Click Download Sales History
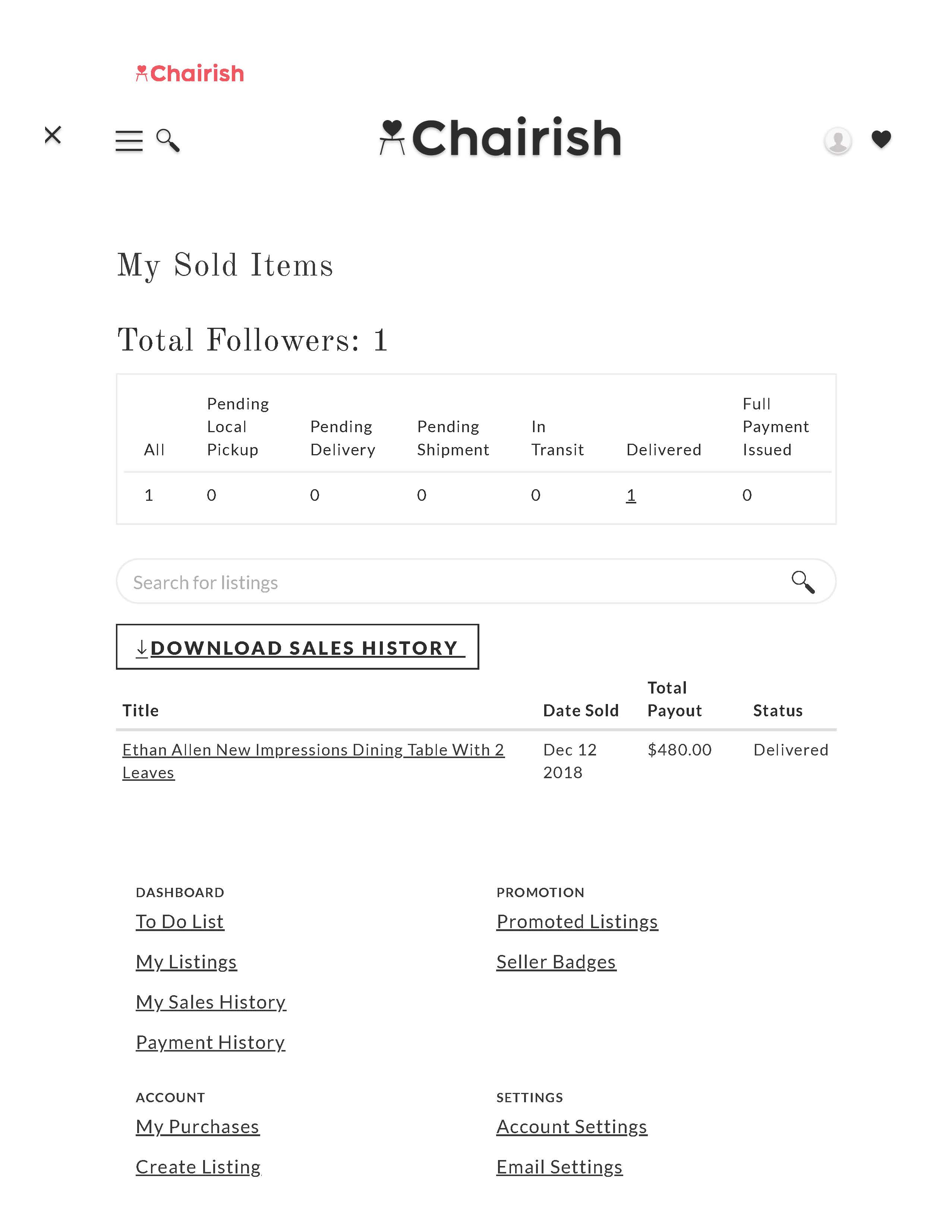Screen dimensions: 952x1232 (298, 648)
